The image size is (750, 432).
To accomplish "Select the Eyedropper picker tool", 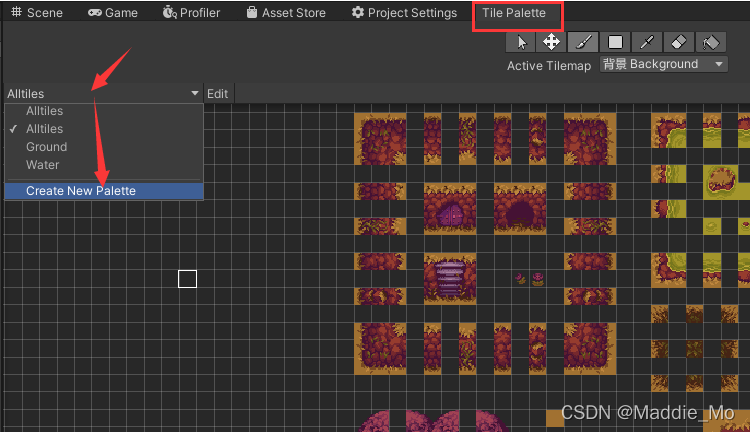I will (x=647, y=43).
